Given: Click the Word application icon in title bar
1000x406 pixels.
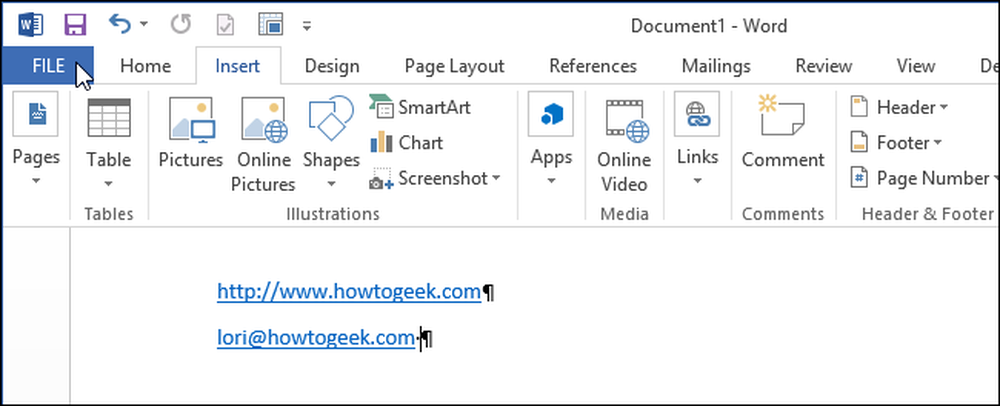Looking at the screenshot, I should tap(31, 25).
